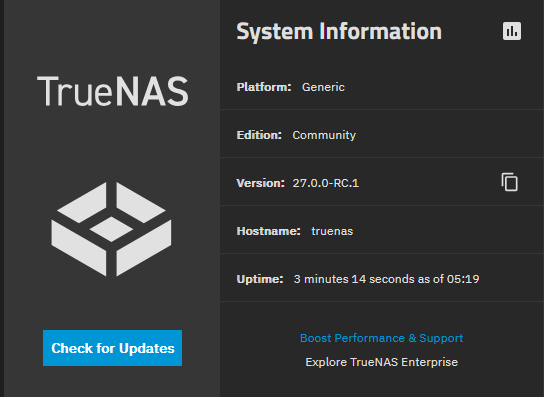
Task: Click the TrueNAS wordmark
Action: (x=113, y=91)
